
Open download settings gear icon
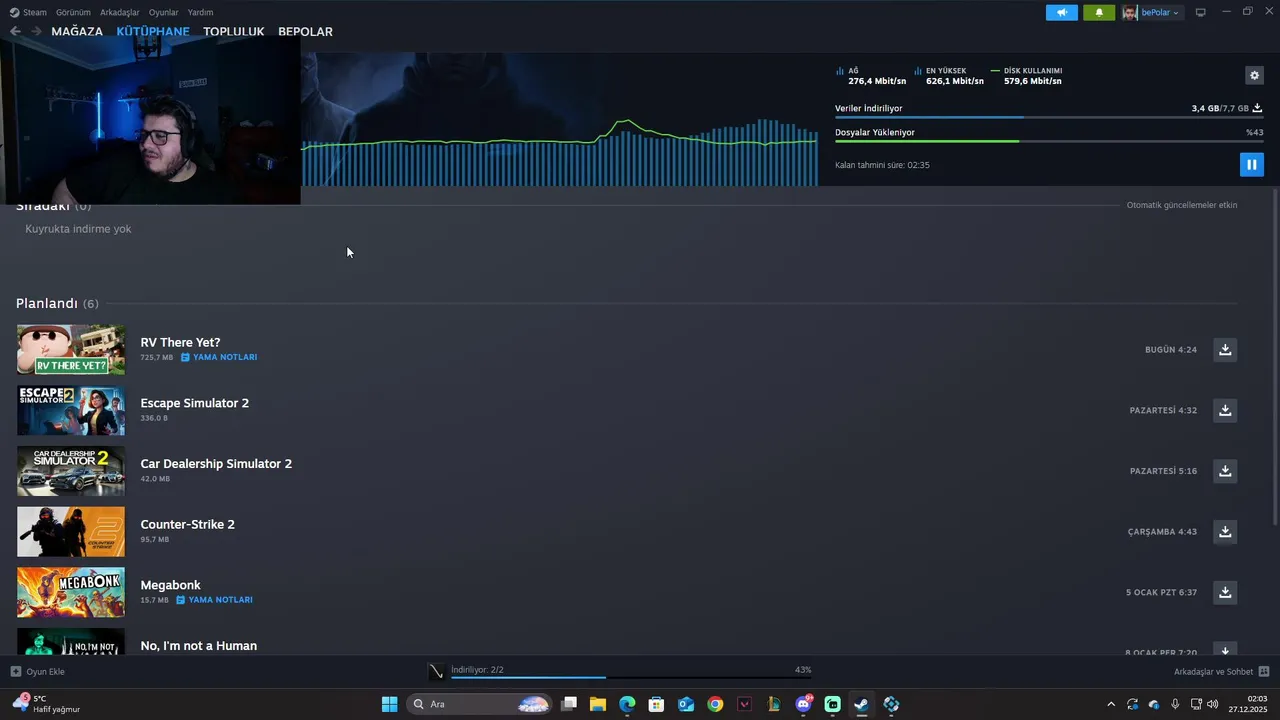point(1254,75)
